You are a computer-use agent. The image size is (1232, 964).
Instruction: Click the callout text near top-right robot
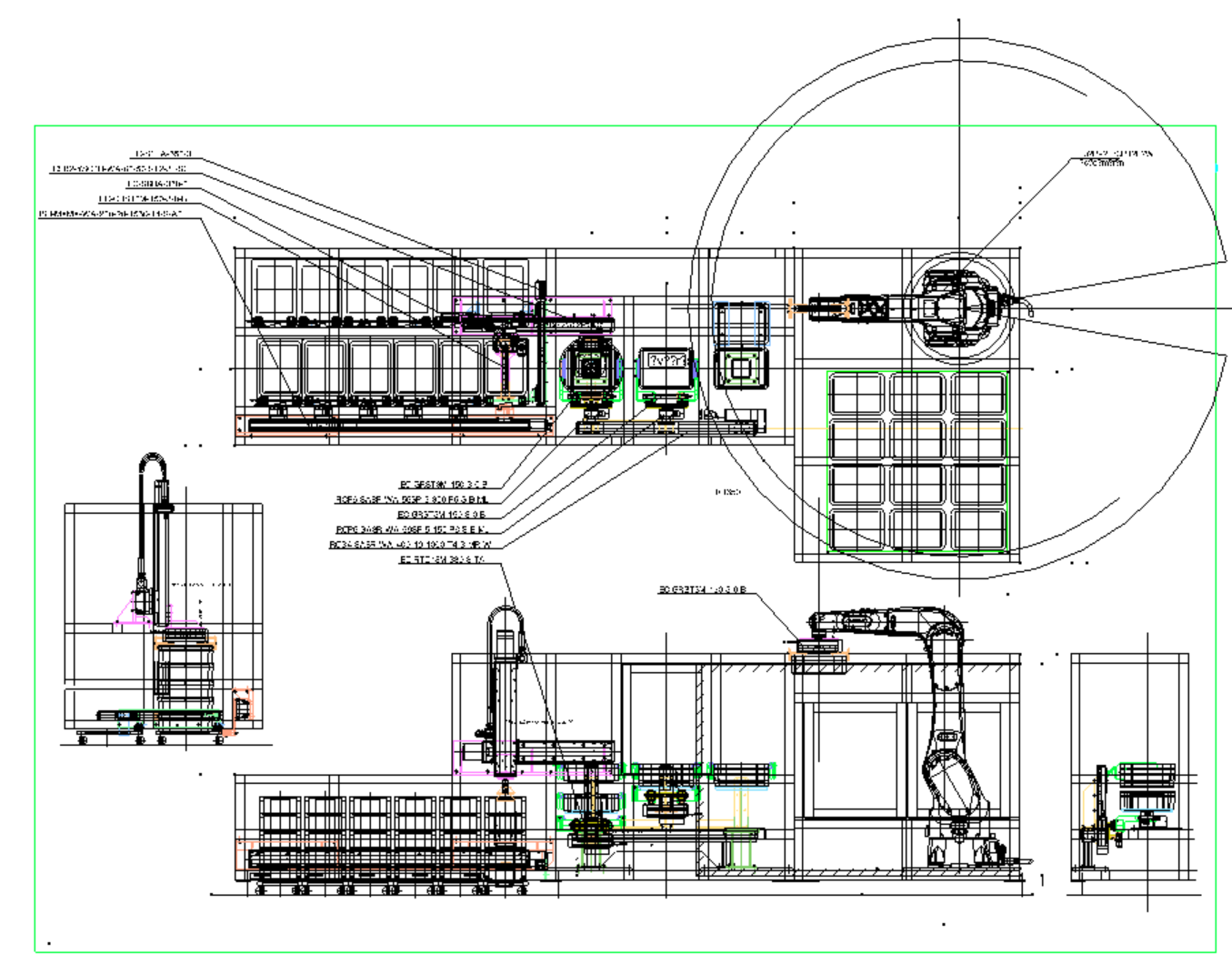[x=1116, y=158]
